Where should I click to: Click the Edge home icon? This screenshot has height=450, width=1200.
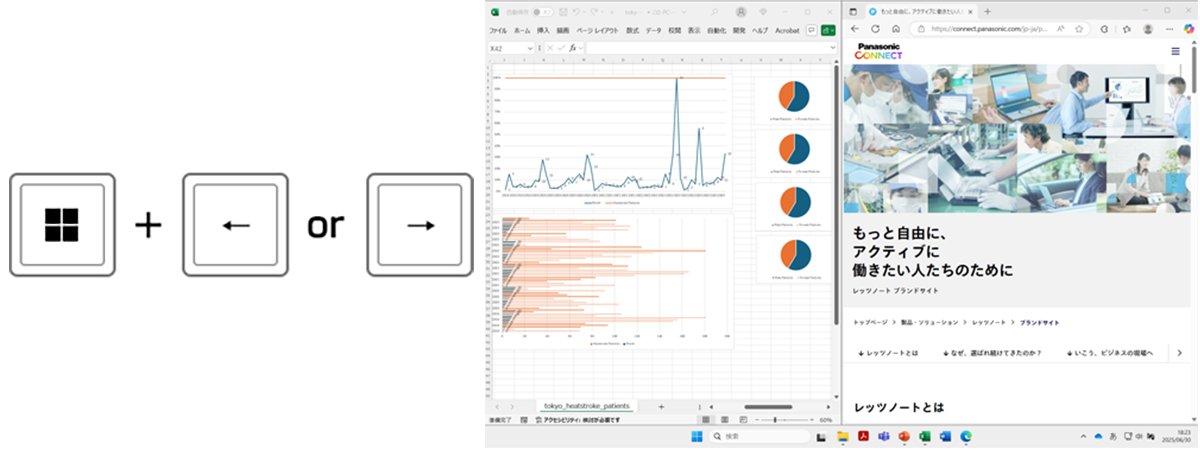coord(896,30)
